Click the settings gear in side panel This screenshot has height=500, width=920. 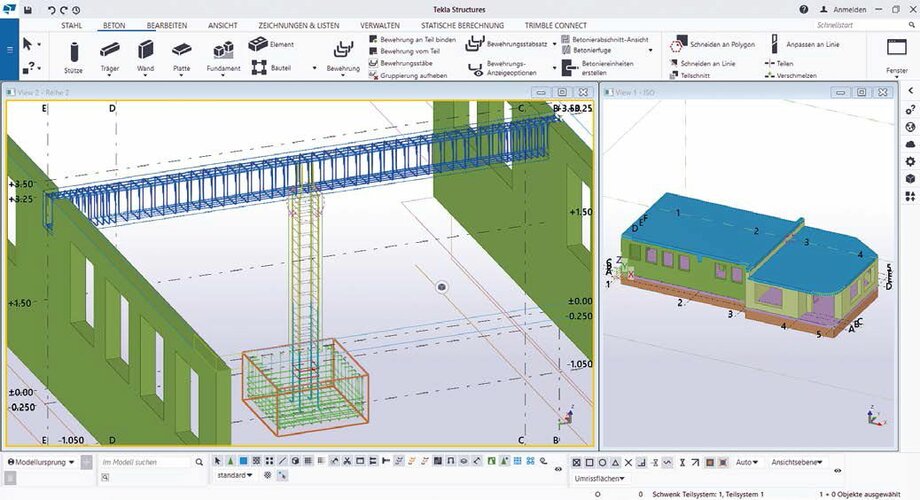coord(910,161)
